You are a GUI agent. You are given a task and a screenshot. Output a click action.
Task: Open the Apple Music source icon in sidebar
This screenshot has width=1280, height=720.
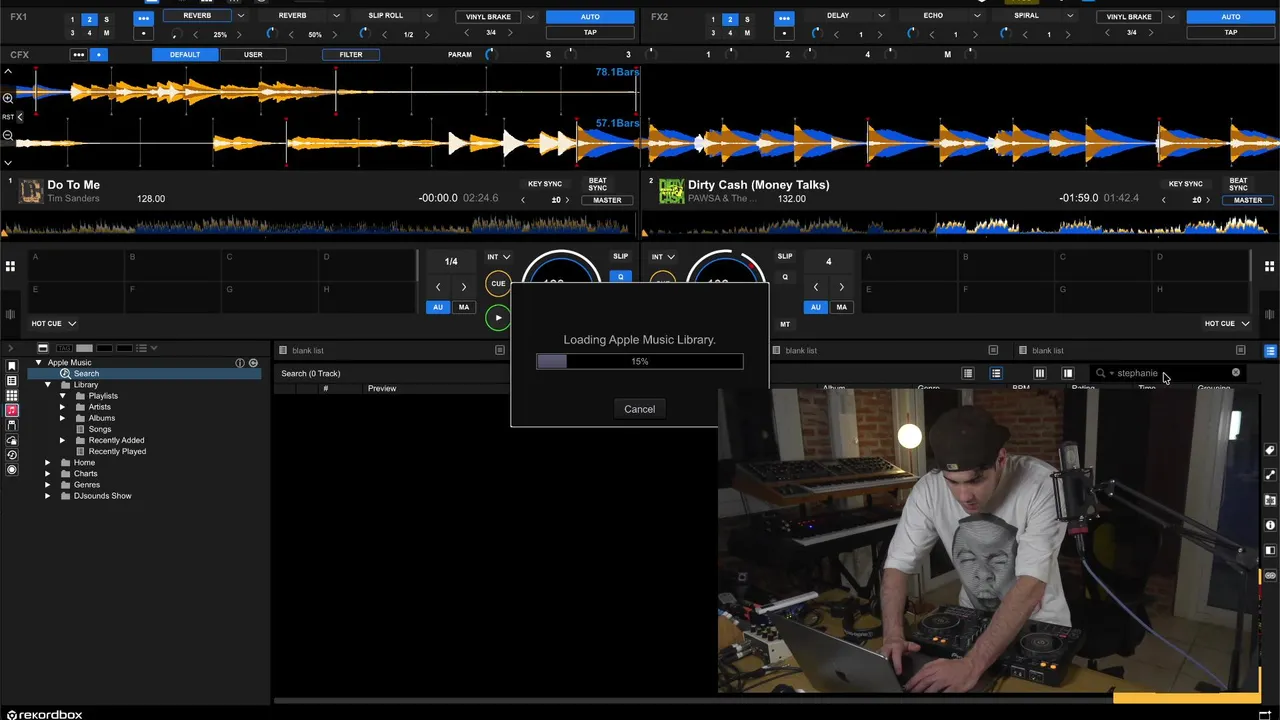[12, 410]
